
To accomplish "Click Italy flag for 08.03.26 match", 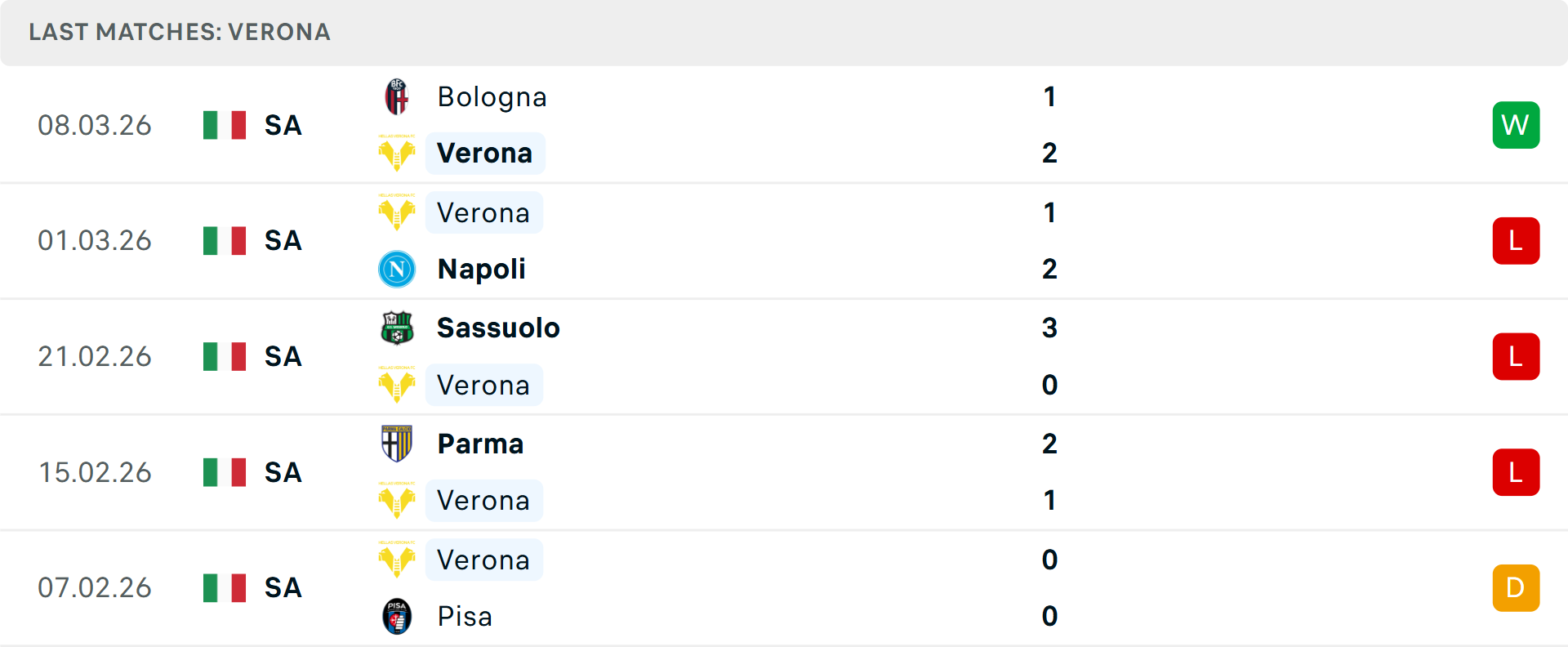I will 225,125.
